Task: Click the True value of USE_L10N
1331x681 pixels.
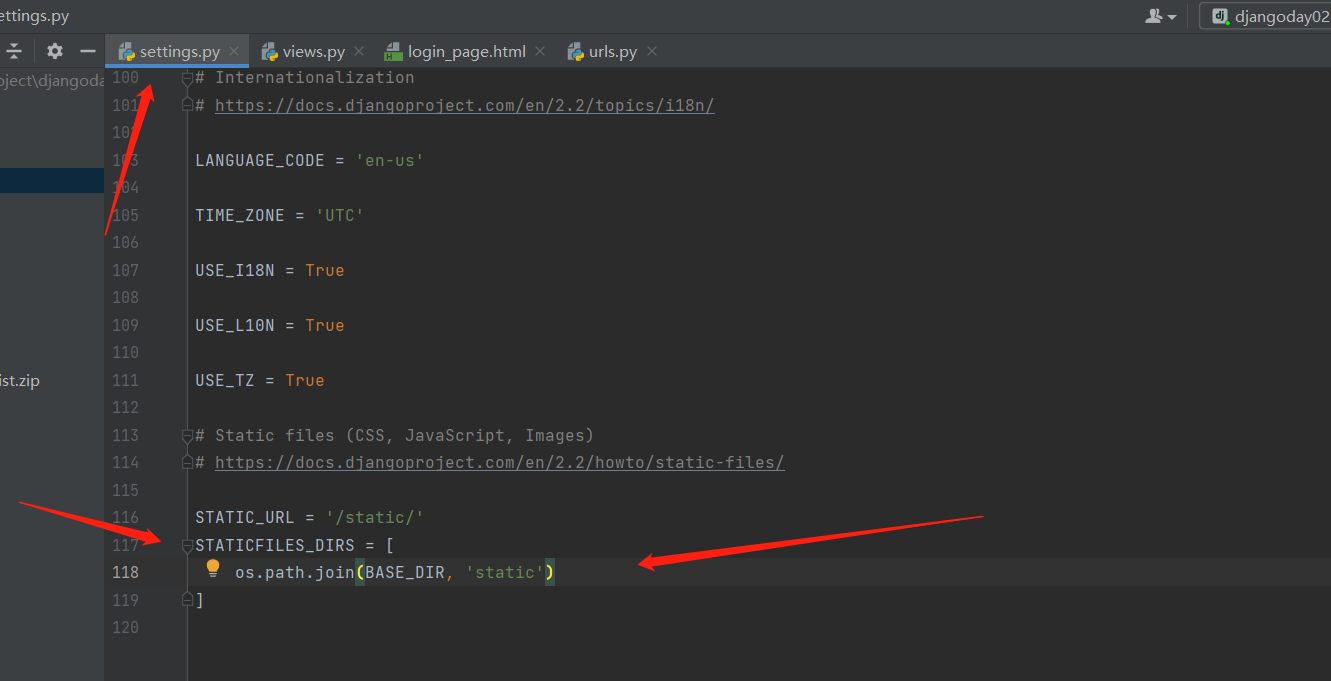Action: pos(325,325)
